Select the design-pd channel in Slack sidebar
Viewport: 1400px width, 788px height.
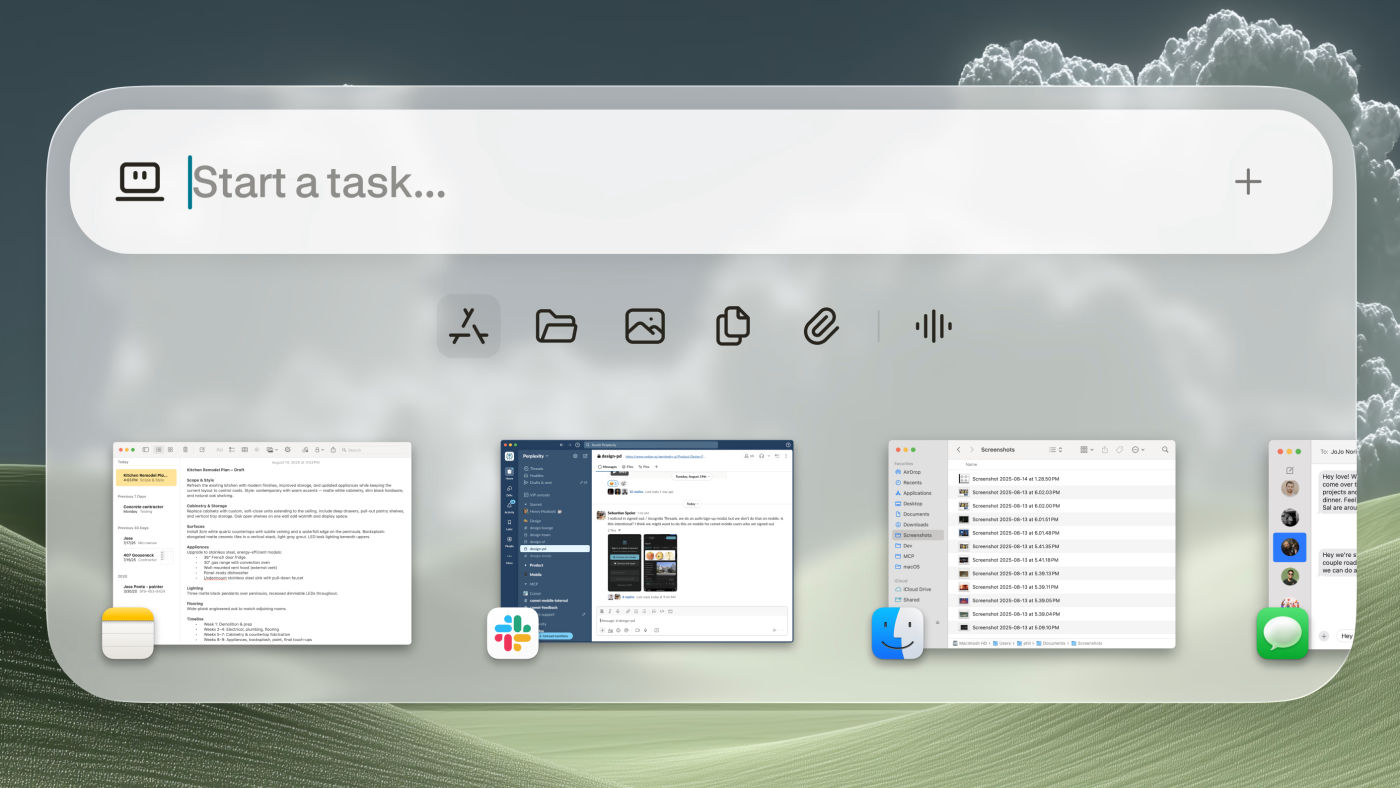(x=555, y=549)
